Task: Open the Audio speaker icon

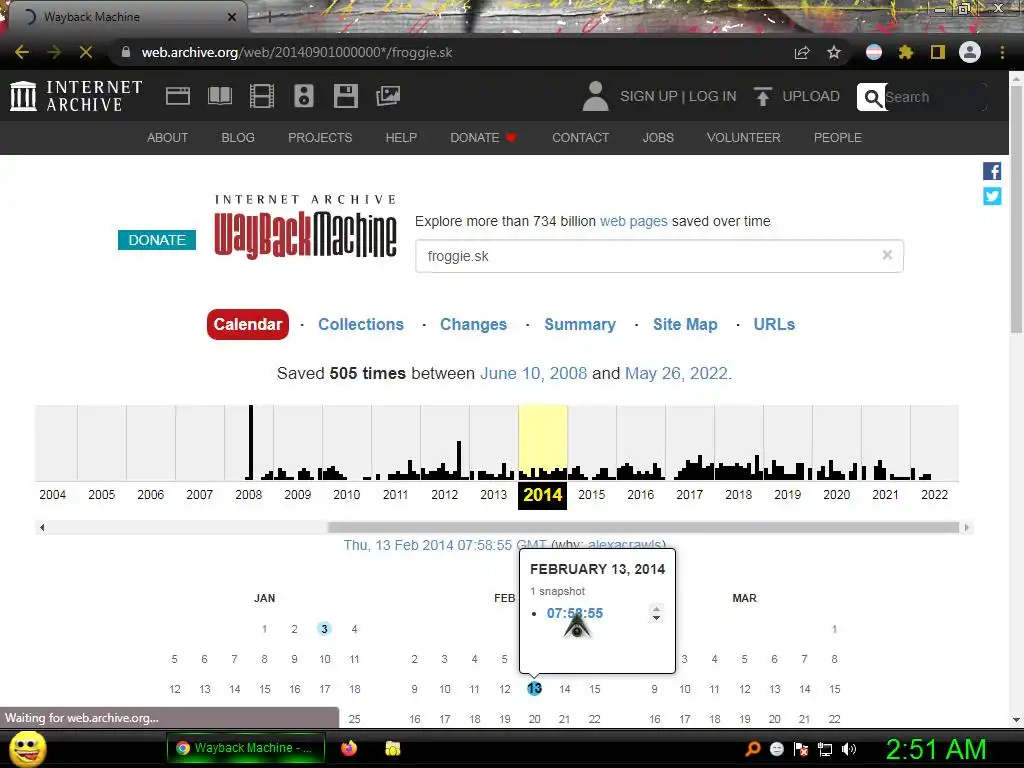Action: click(304, 96)
